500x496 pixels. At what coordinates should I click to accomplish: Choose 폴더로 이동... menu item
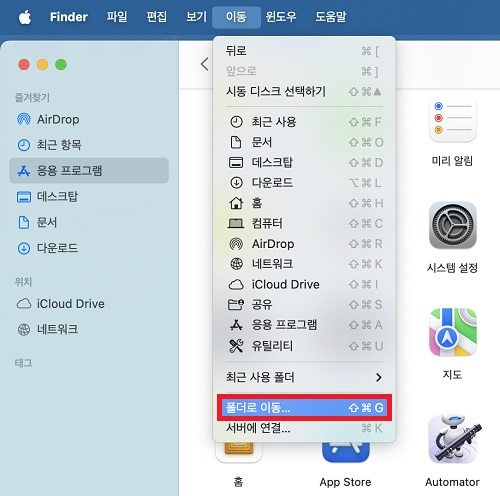pos(304,408)
